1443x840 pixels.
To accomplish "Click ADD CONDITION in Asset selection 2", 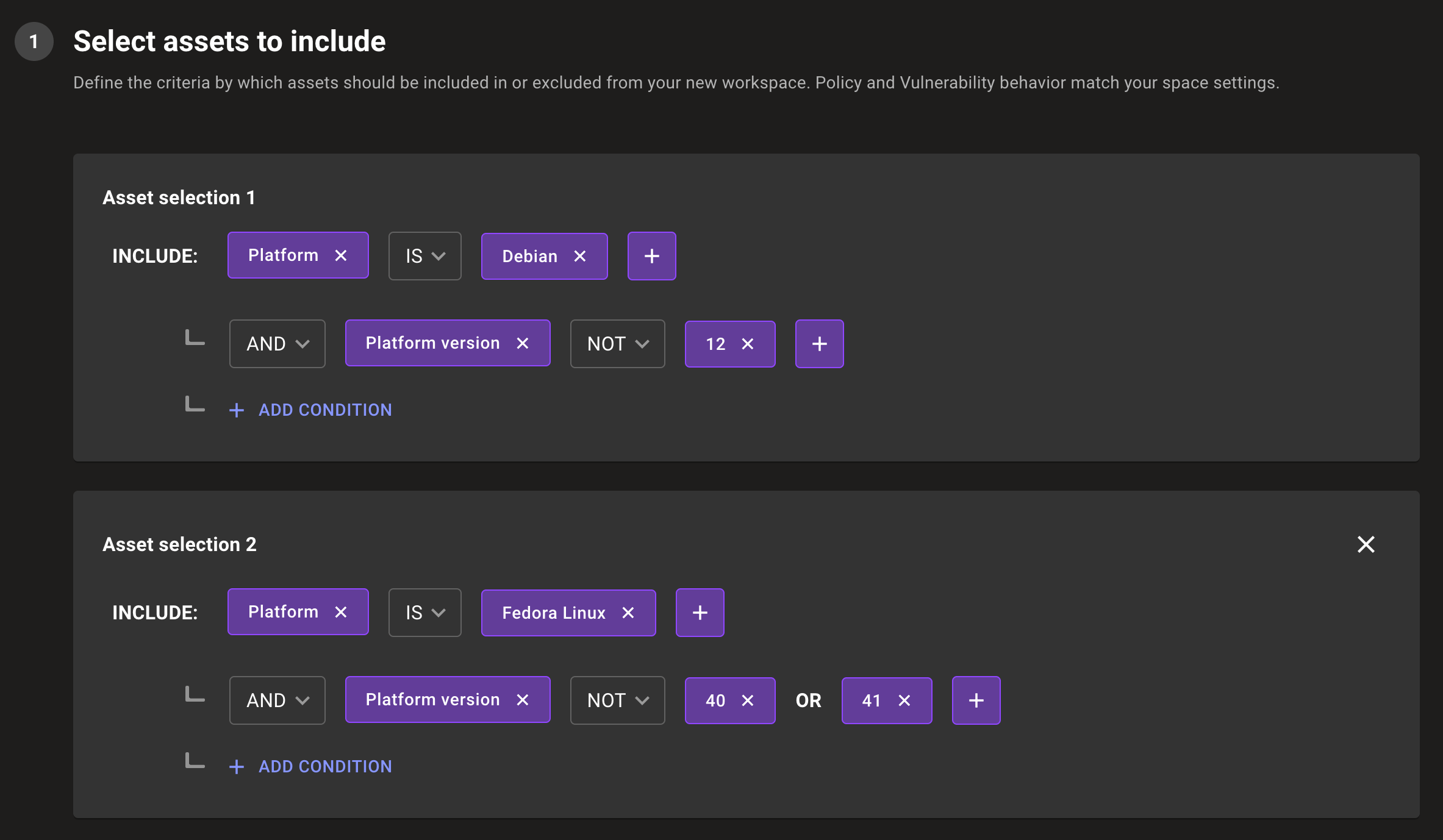I will tap(310, 766).
